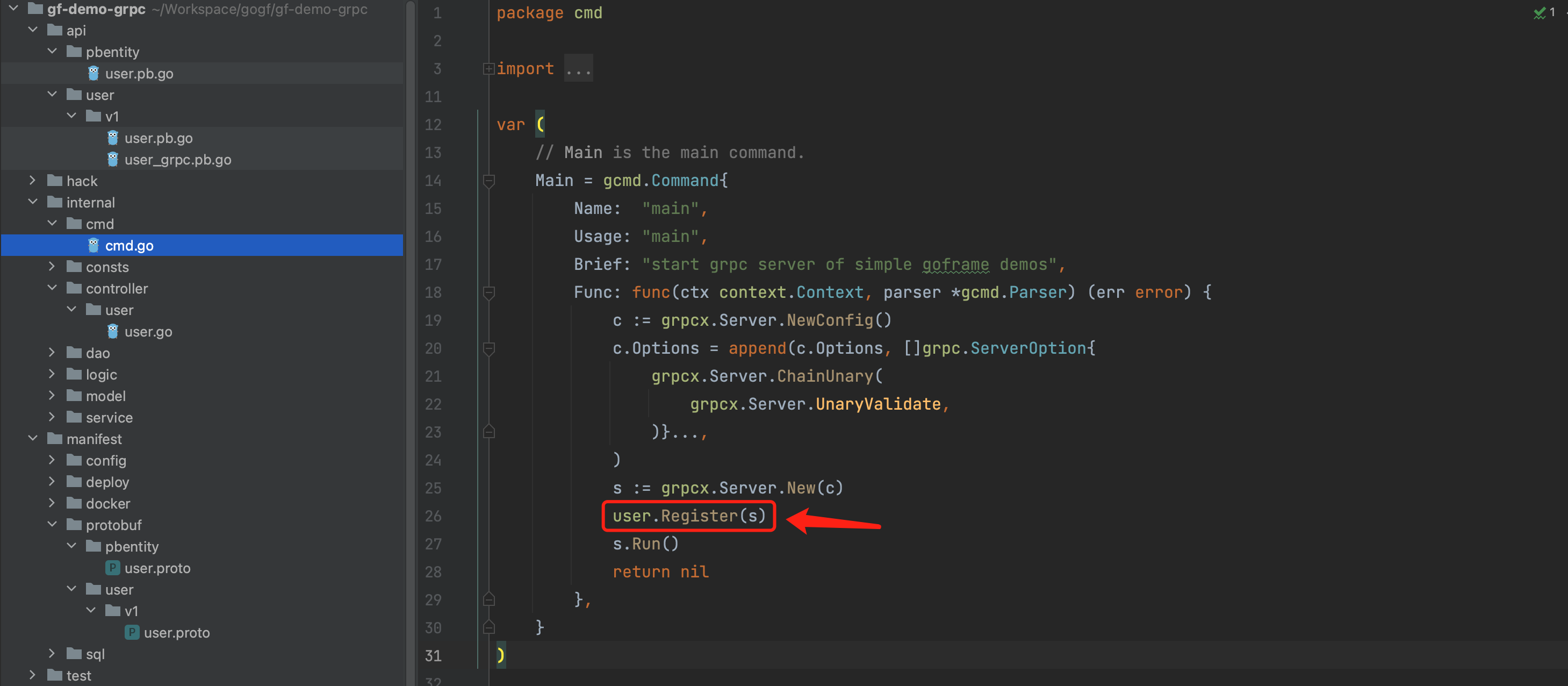
Task: Collapse the Main gcmd.Command block fold marker
Action: (x=488, y=180)
